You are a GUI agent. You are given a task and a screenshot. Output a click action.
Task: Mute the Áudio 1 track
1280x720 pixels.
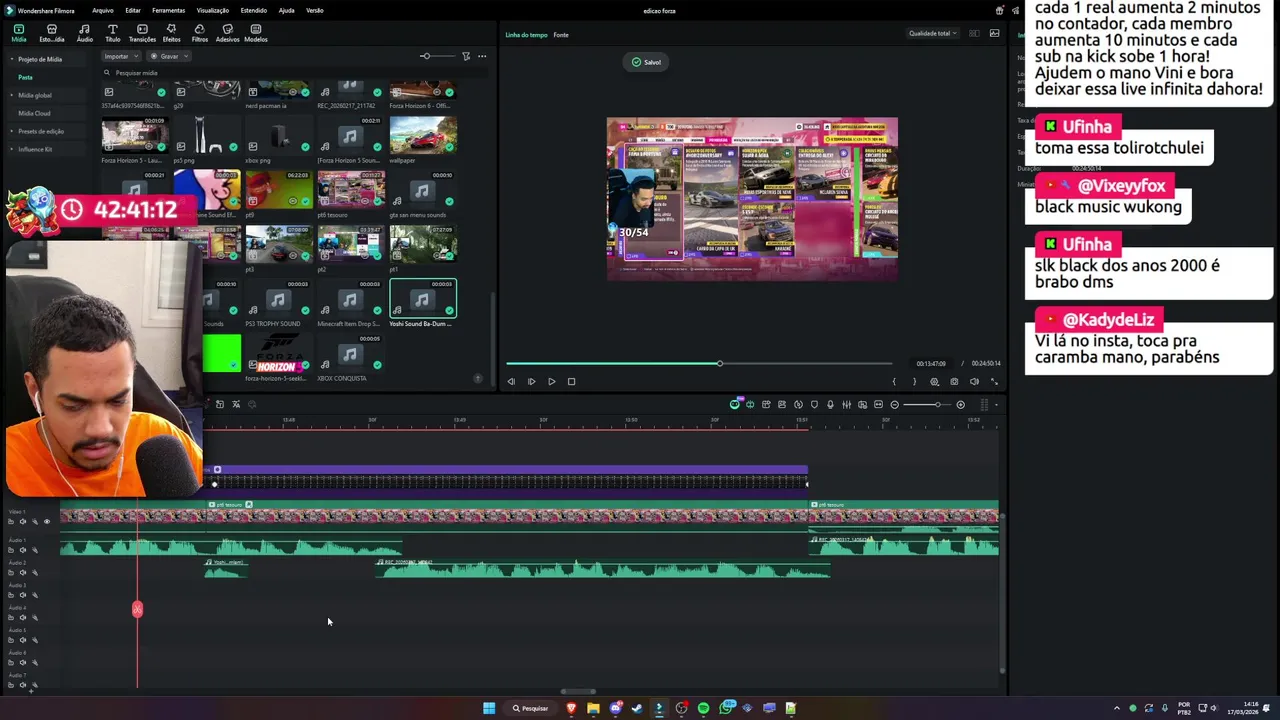click(23, 550)
